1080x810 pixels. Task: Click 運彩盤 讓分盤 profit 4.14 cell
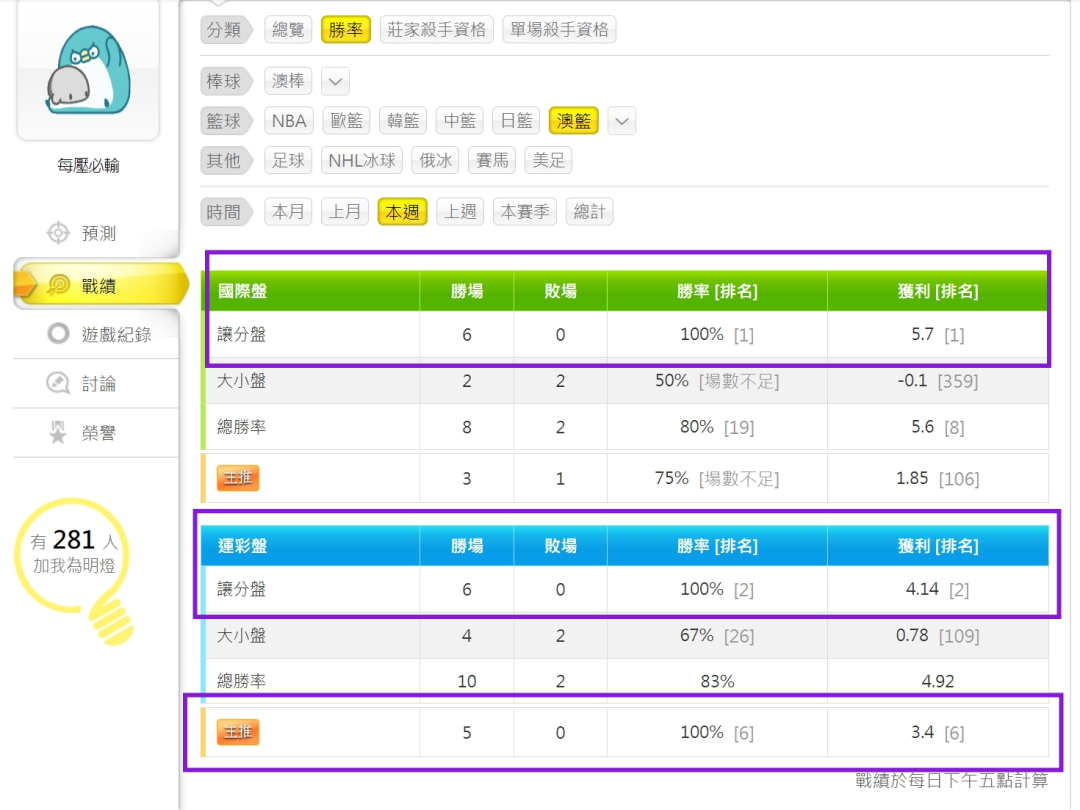(937, 589)
